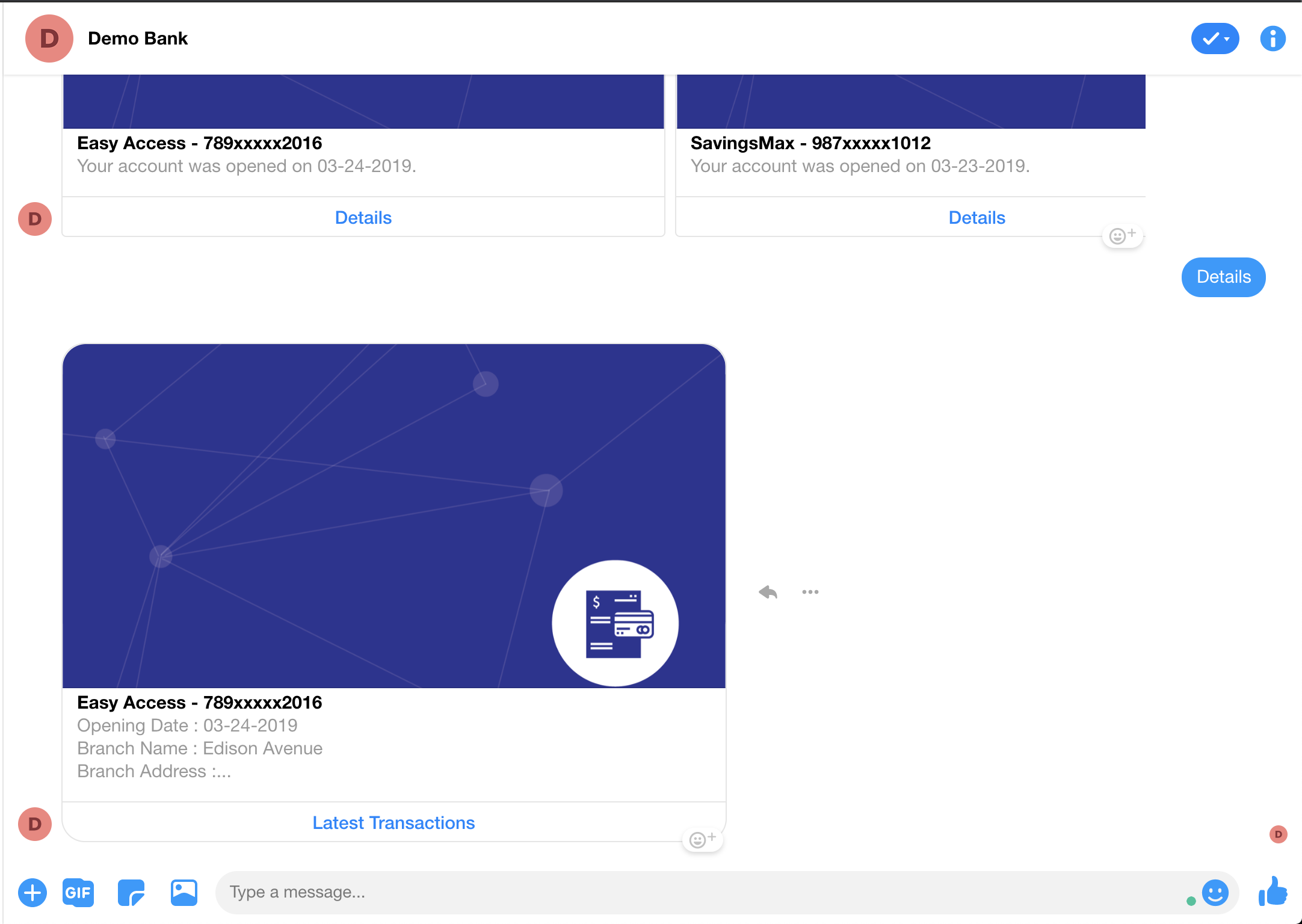1302x924 pixels.
Task: Click sender avatar beside accounts carousel
Action: (x=35, y=219)
